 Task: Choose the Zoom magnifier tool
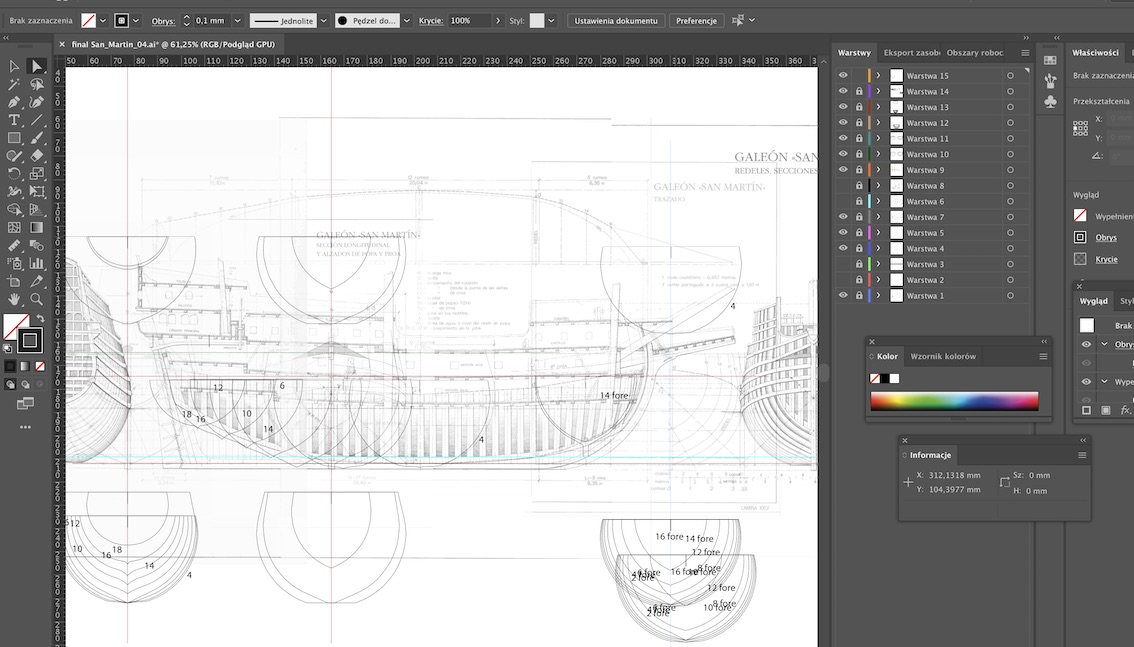pos(37,299)
